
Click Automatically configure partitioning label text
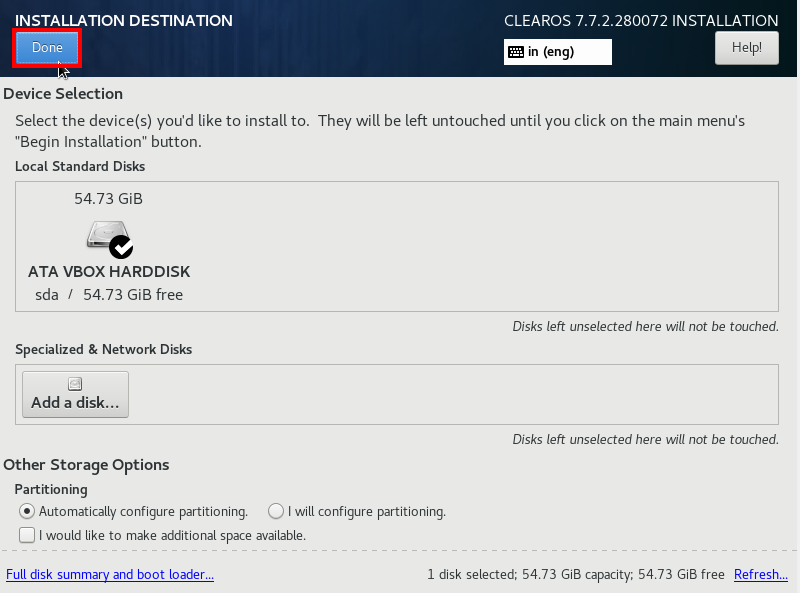click(143, 511)
